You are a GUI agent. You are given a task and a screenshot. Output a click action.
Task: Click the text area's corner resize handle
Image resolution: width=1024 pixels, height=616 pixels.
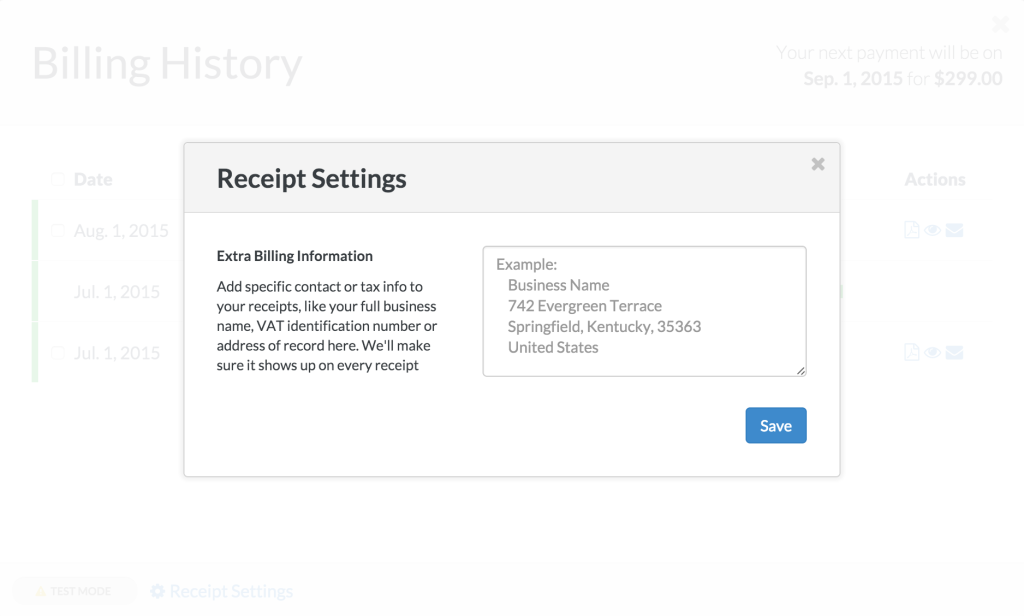(801, 370)
